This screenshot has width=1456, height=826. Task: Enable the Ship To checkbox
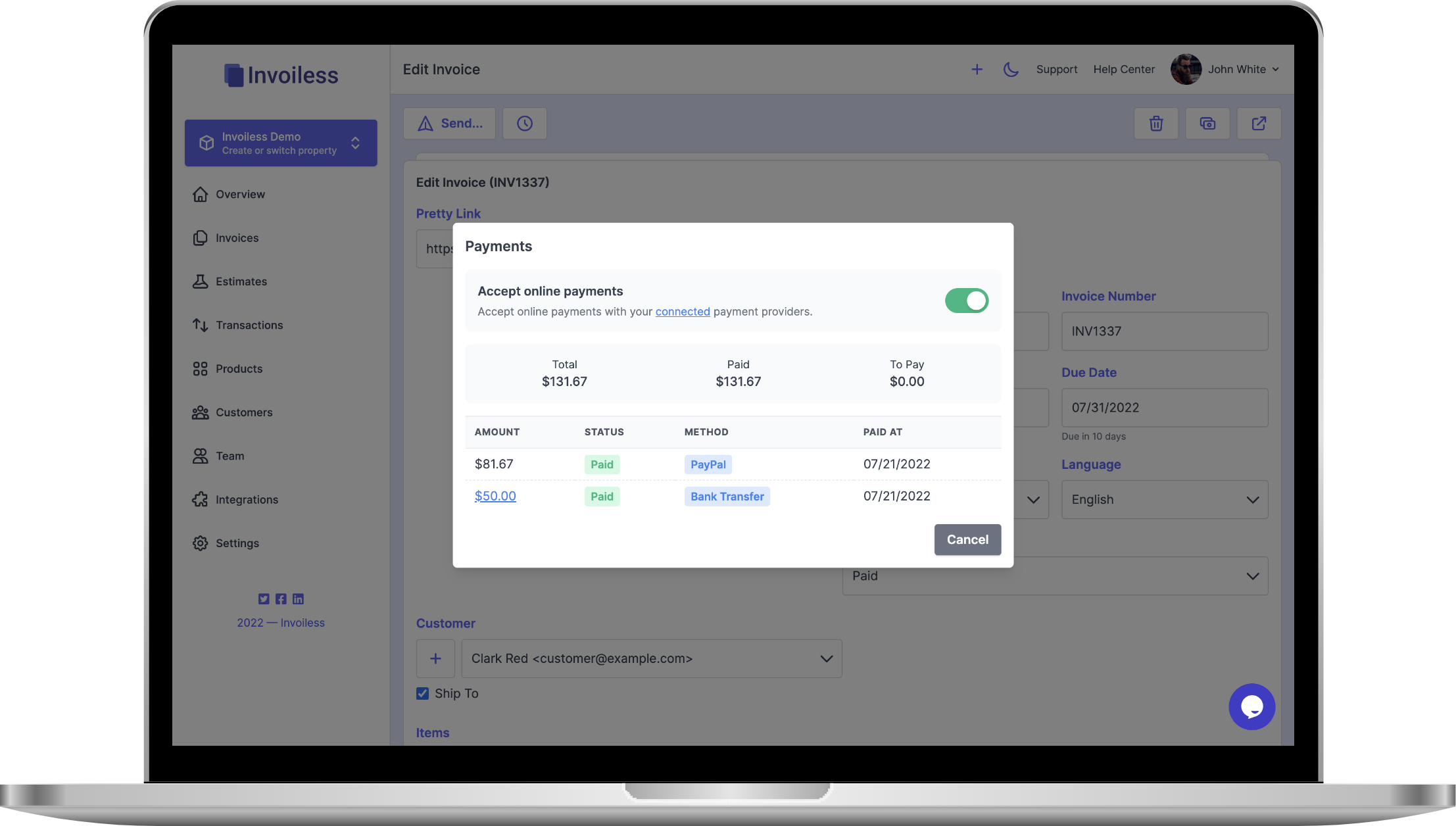point(422,694)
